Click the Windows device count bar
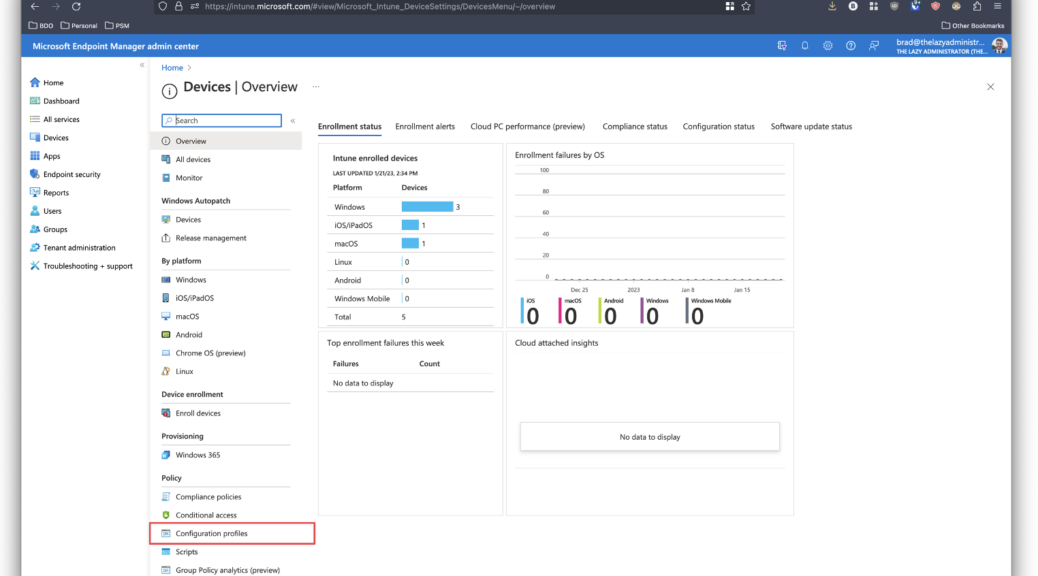 (427, 207)
